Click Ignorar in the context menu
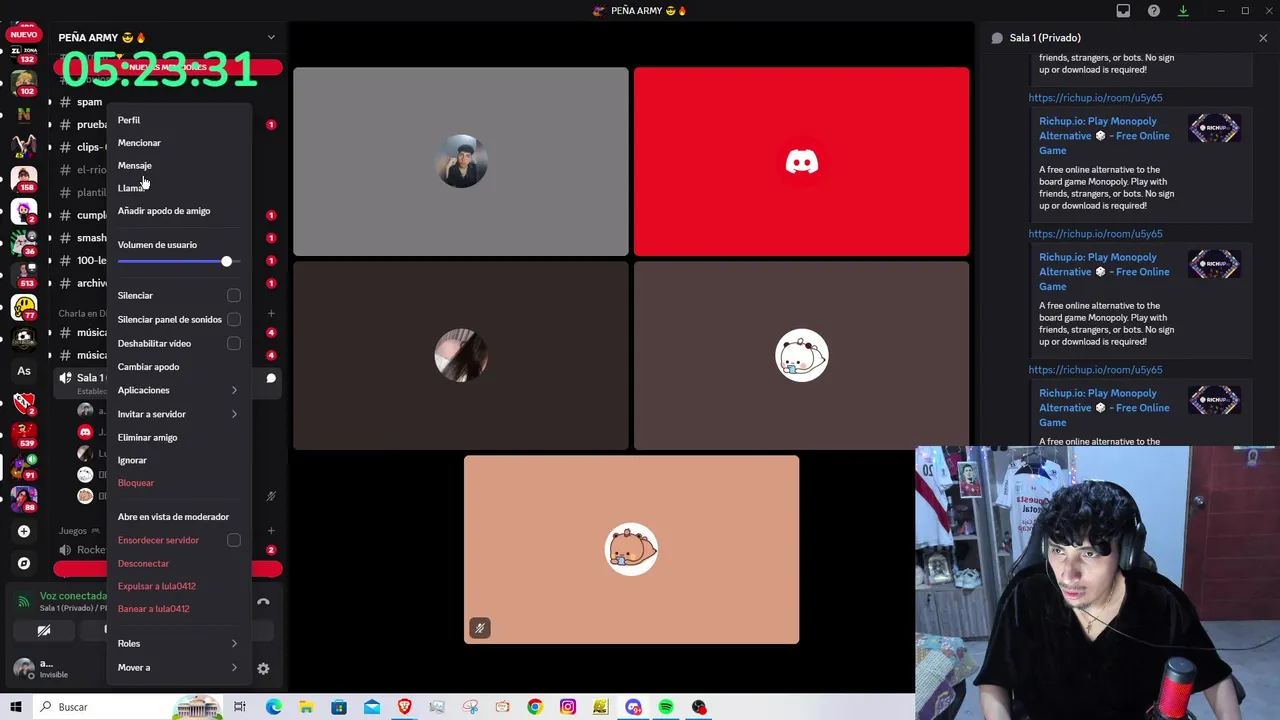The image size is (1280, 720). pyautogui.click(x=132, y=460)
